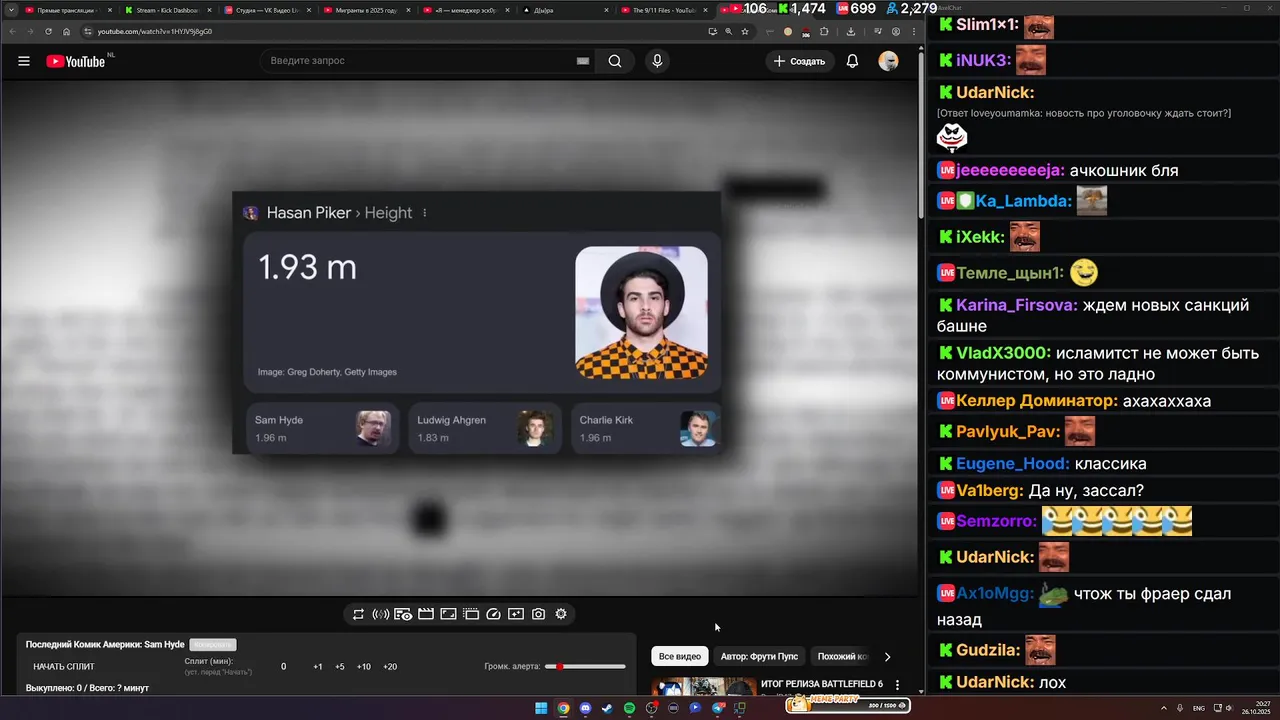Viewport: 1280px width, 720px height.
Task: Click username Eugene_Hood in chat
Action: [x=1011, y=464]
